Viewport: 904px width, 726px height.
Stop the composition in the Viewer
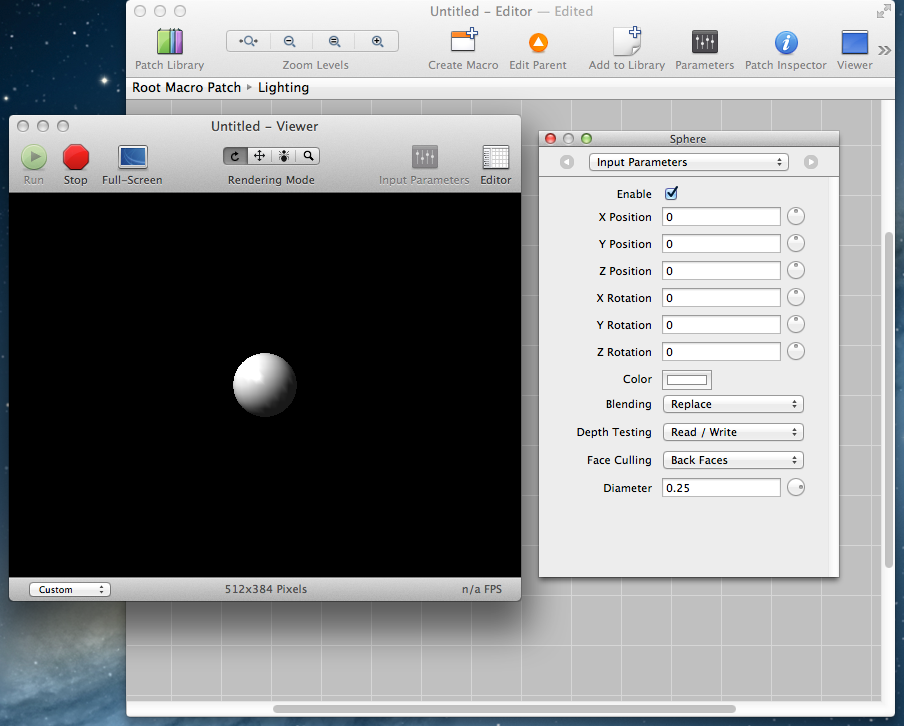76,157
